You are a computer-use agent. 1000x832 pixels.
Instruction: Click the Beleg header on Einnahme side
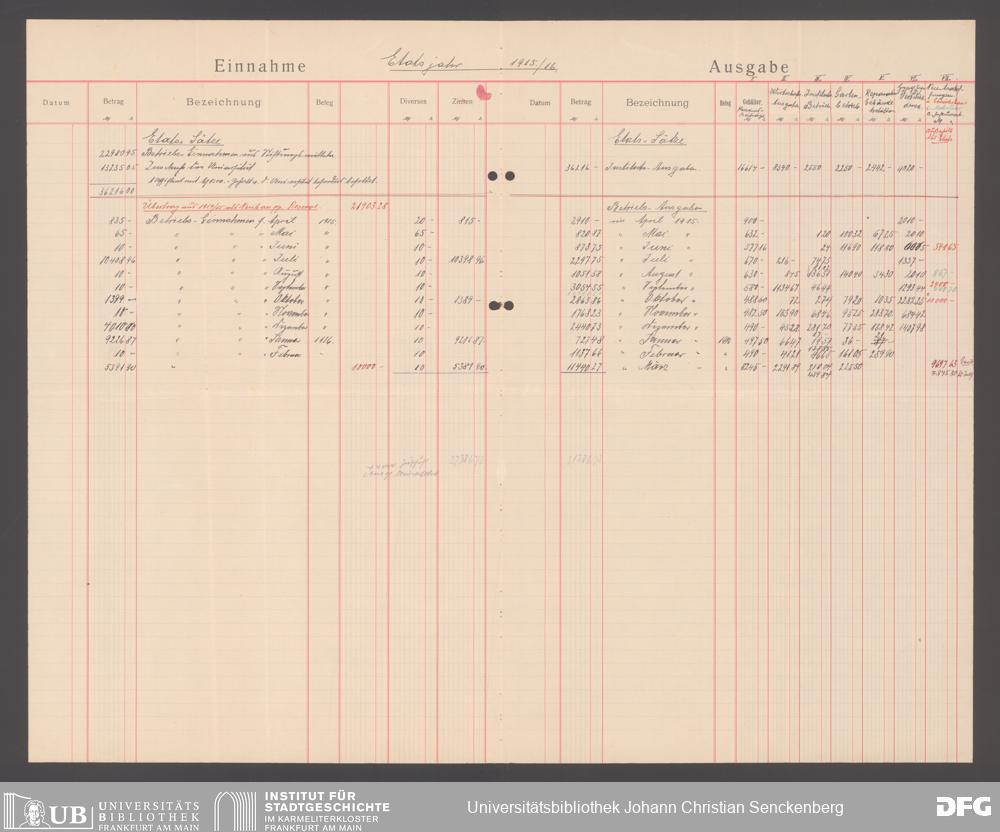click(324, 103)
